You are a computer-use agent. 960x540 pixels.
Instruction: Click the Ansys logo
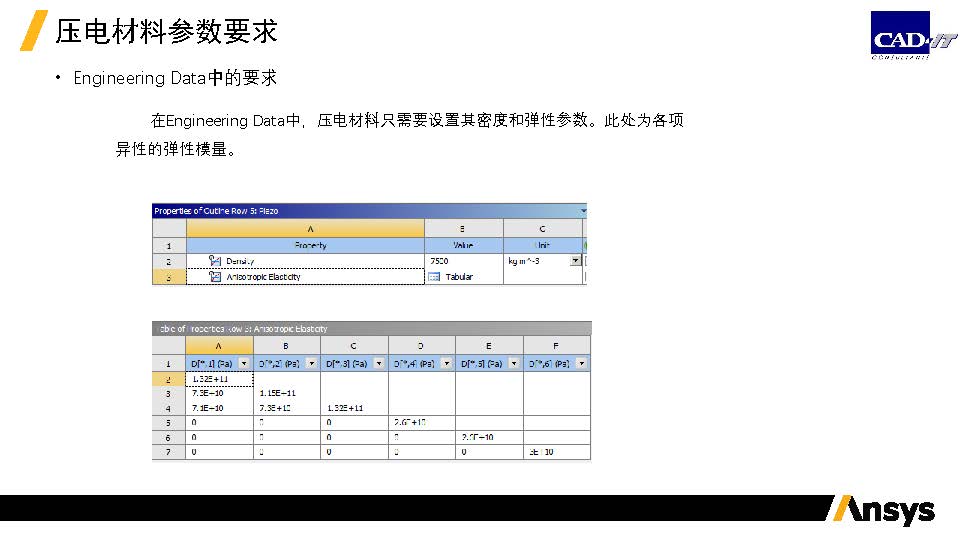coord(882,509)
